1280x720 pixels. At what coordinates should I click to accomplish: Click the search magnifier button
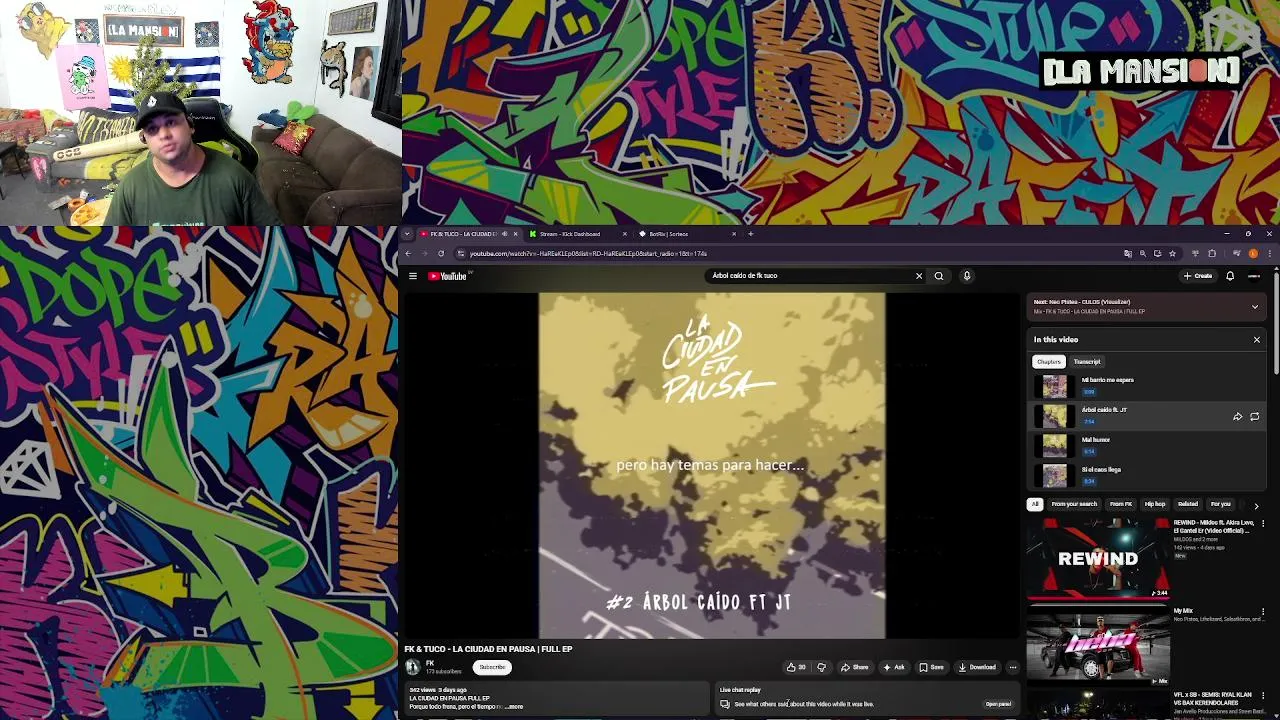(939, 276)
